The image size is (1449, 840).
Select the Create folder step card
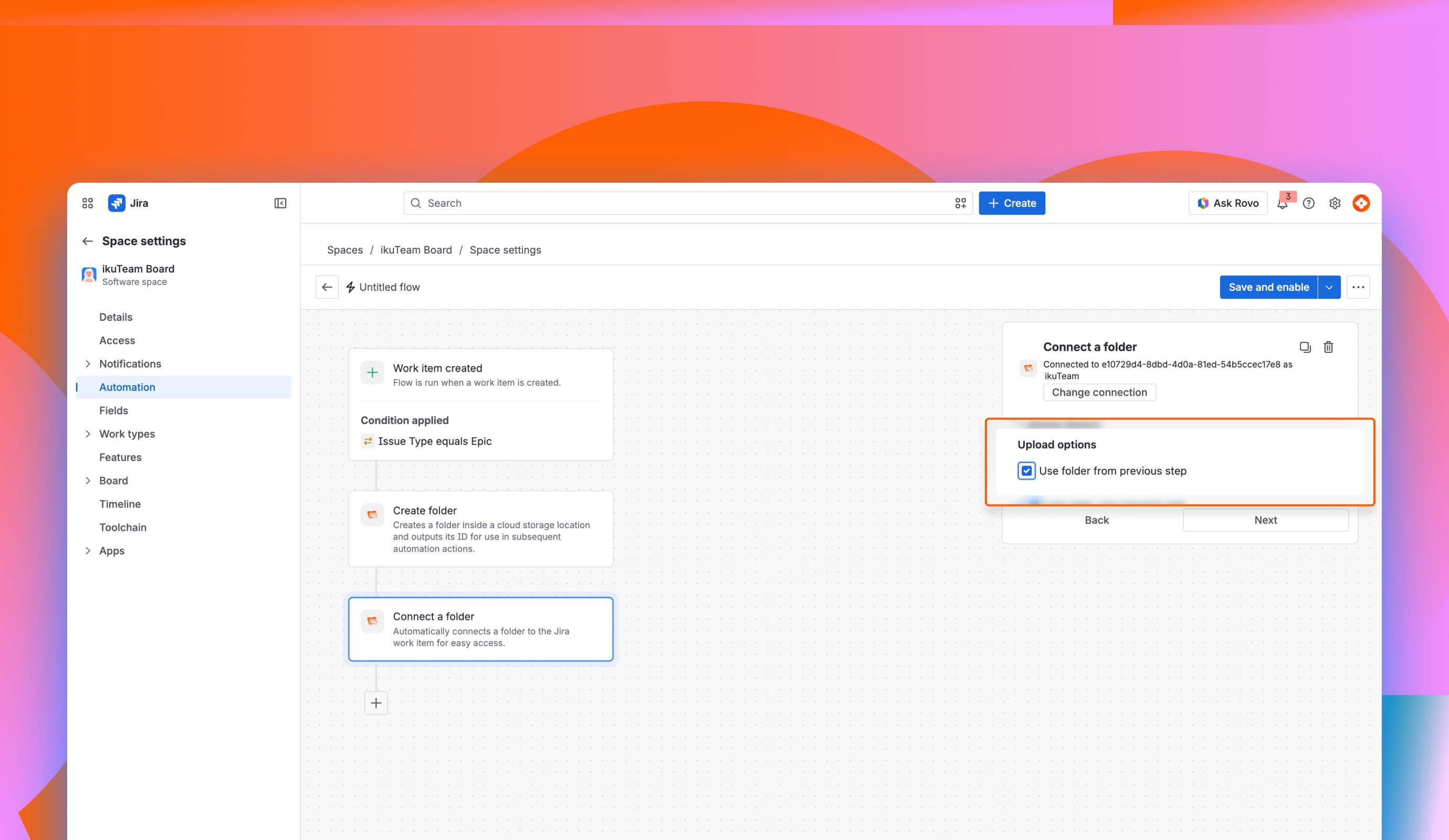tap(481, 528)
